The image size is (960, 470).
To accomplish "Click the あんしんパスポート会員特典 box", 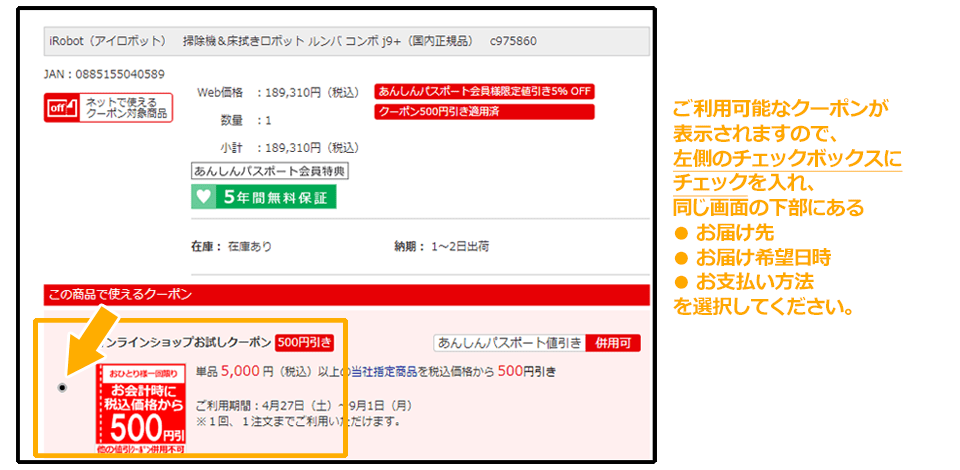I will pos(270,171).
